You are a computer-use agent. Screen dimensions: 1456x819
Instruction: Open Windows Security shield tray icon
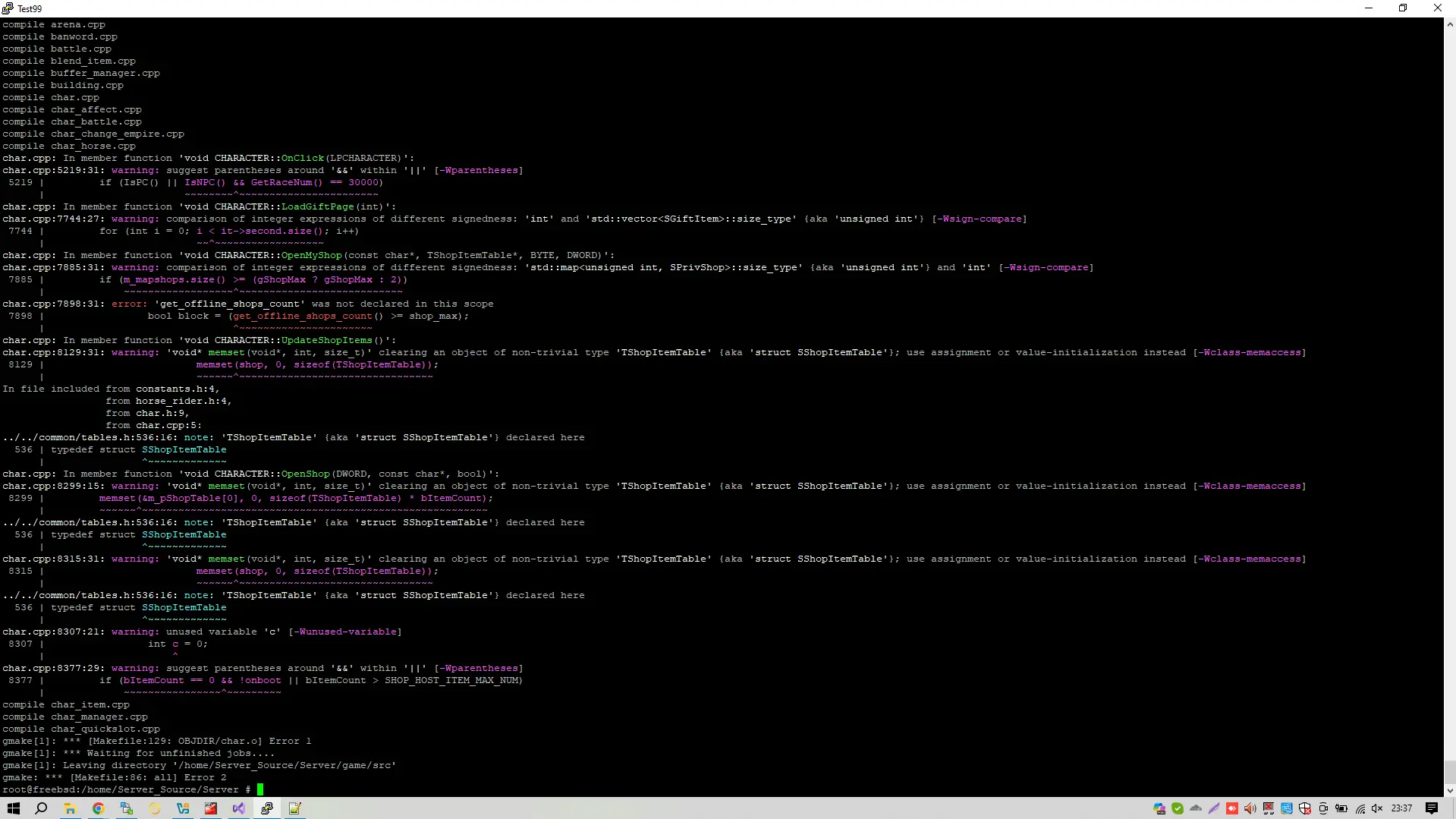[1305, 808]
